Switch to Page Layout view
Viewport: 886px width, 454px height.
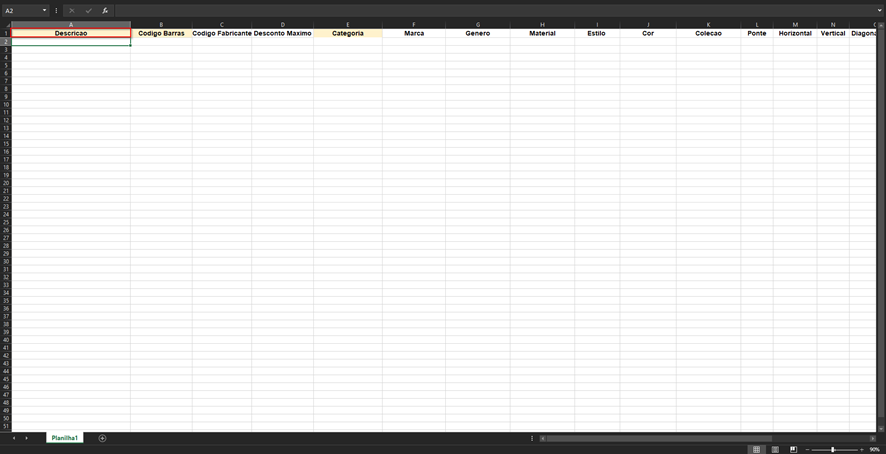pos(775,449)
